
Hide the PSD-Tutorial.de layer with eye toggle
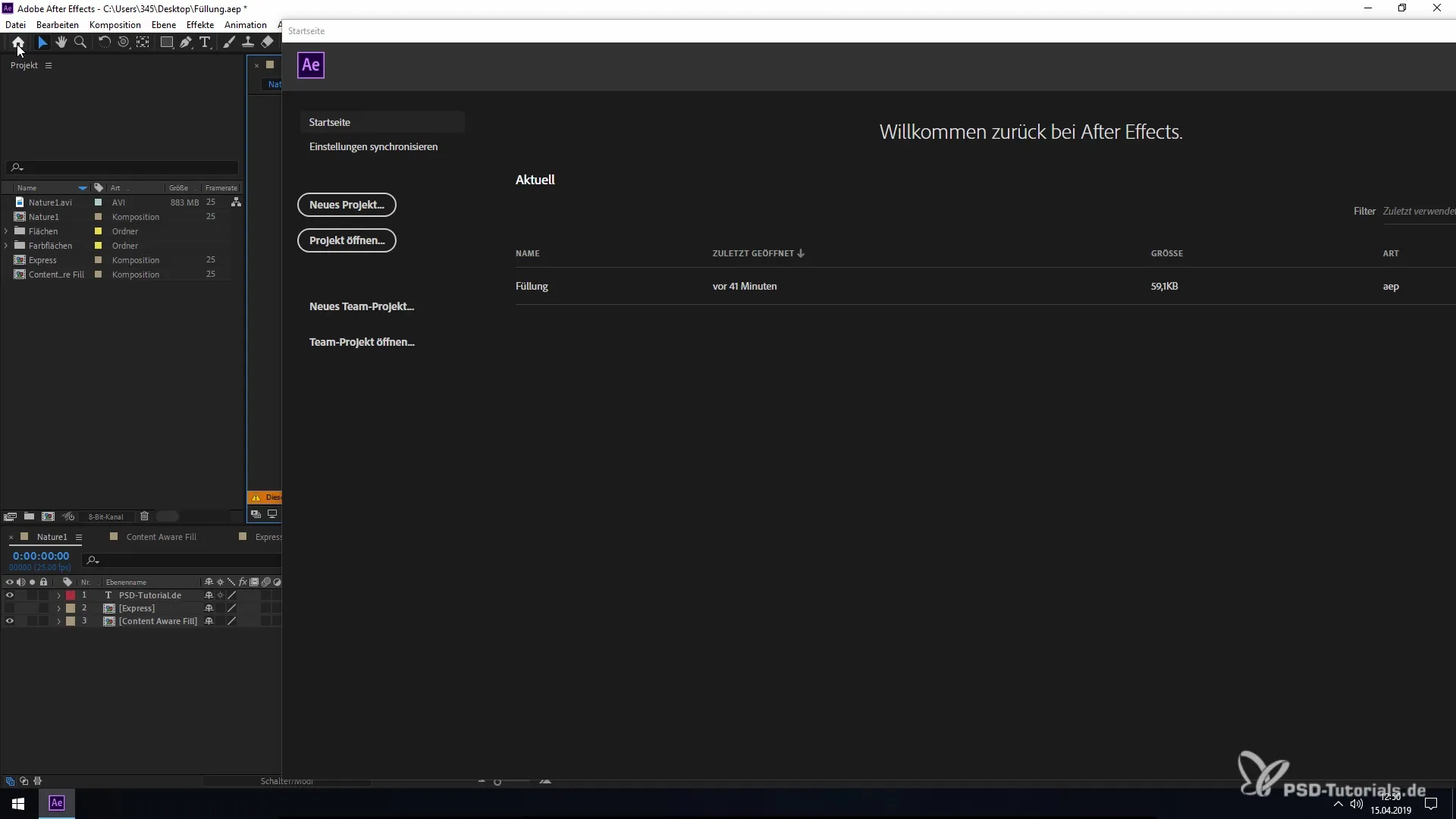click(10, 596)
